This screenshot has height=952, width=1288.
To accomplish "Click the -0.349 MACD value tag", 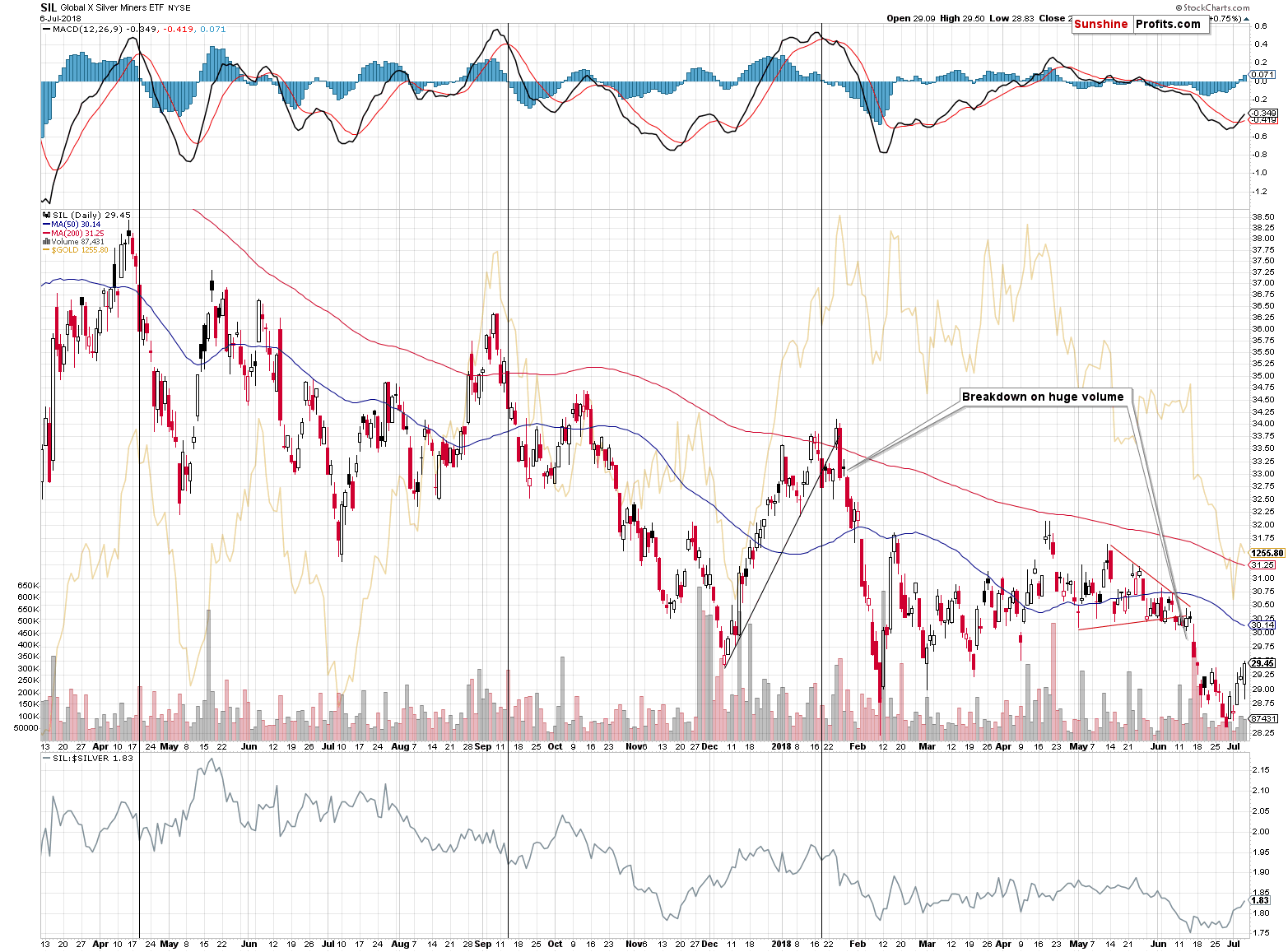I will 1263,113.
